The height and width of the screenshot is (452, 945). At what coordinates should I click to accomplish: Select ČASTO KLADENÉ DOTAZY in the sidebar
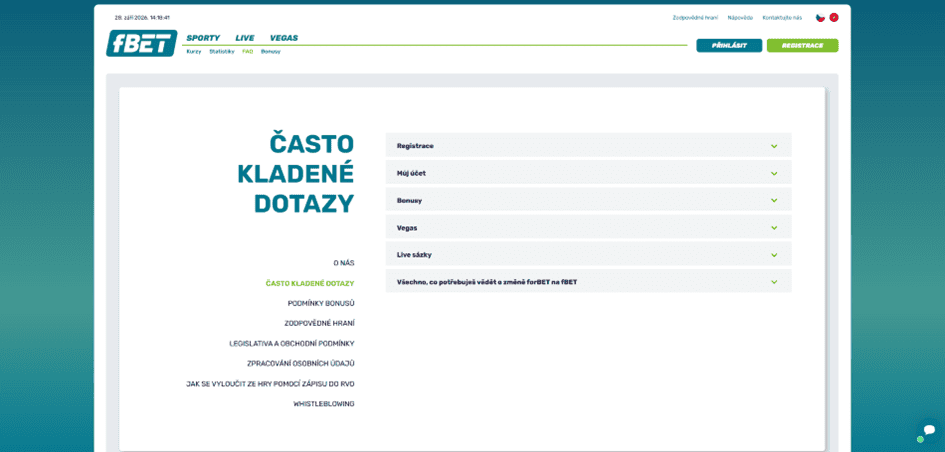(310, 283)
